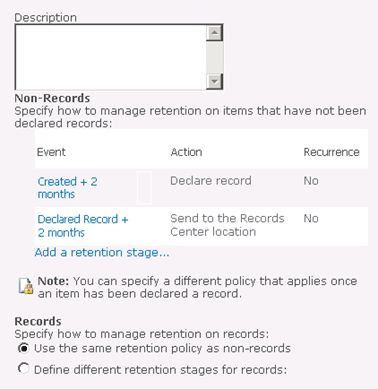
Task: Click the Event column header
Action: [51, 152]
